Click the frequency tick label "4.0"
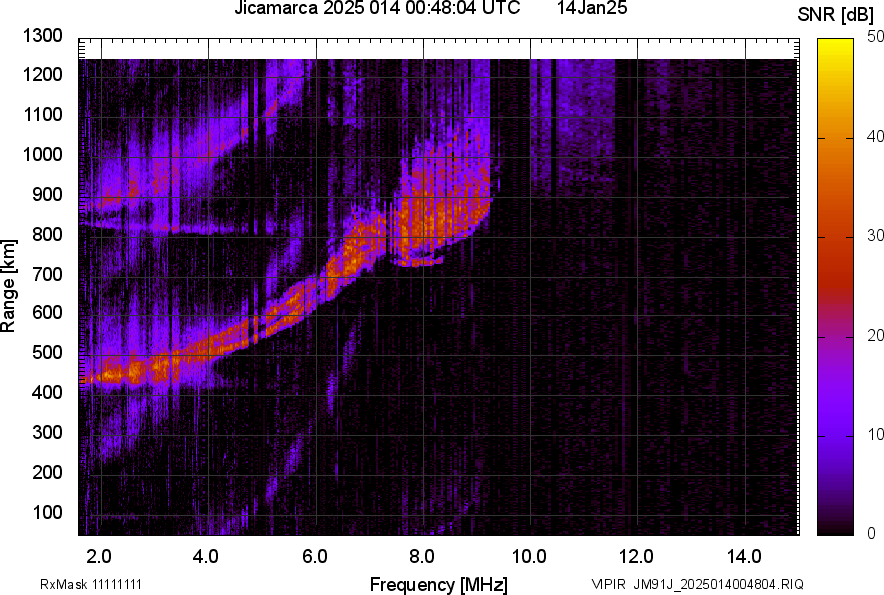The width and height of the screenshot is (884, 595). tap(206, 557)
